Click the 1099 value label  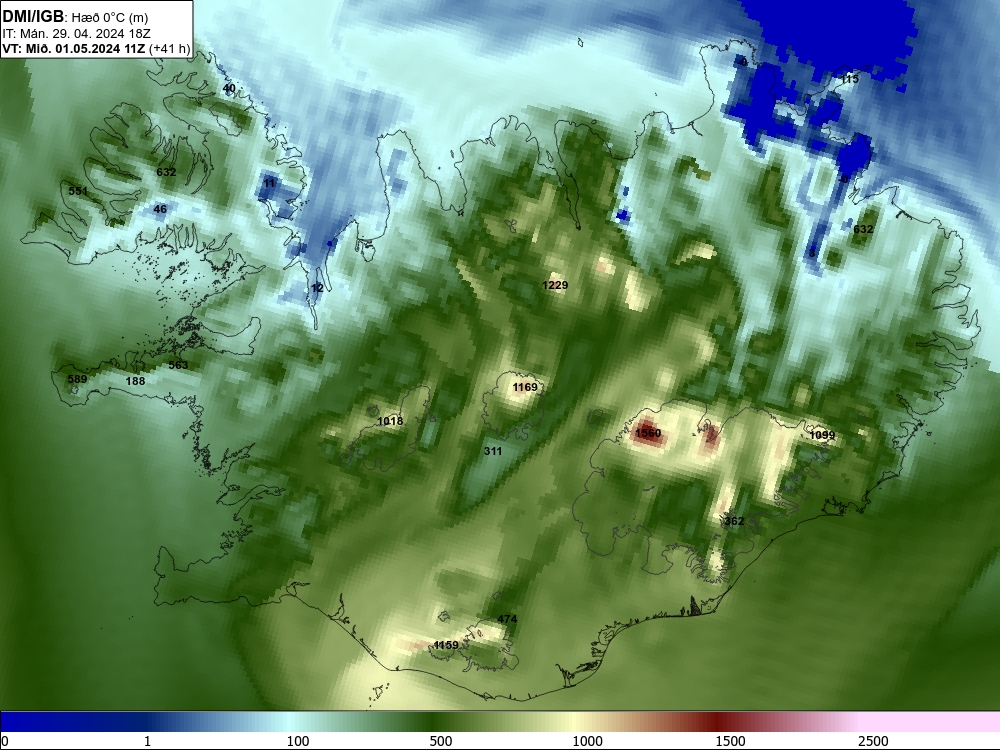tap(822, 435)
